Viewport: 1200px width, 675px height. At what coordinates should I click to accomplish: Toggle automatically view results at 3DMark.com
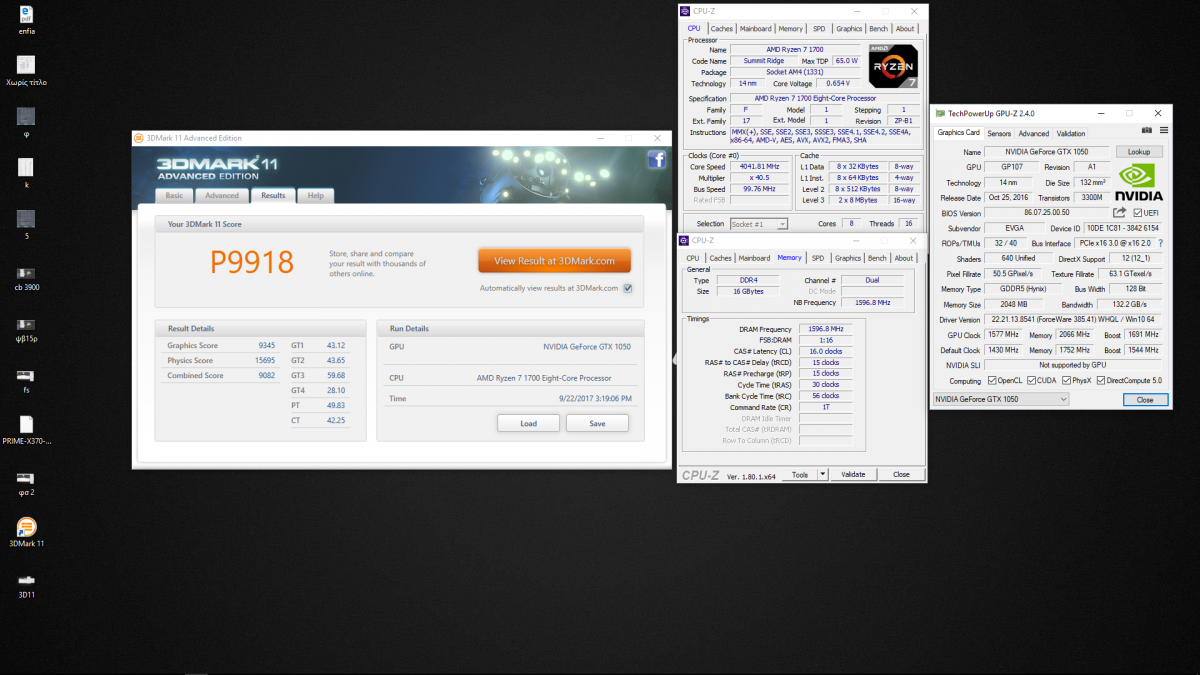628,288
